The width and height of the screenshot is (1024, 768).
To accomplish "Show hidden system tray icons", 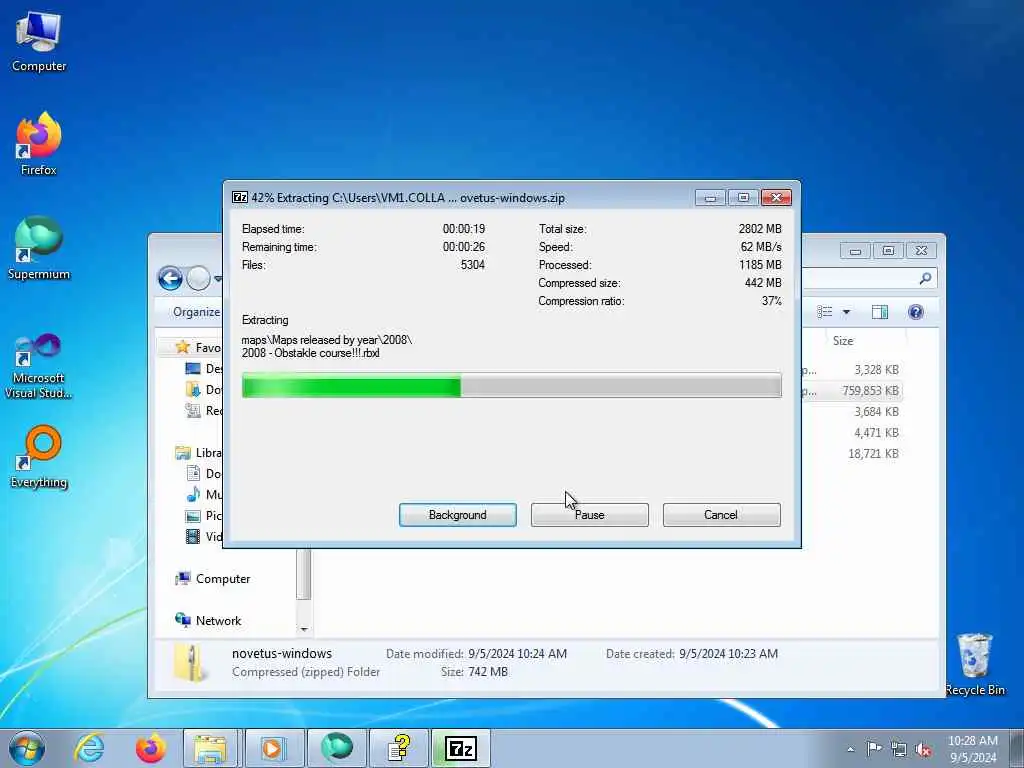I will [x=850, y=749].
